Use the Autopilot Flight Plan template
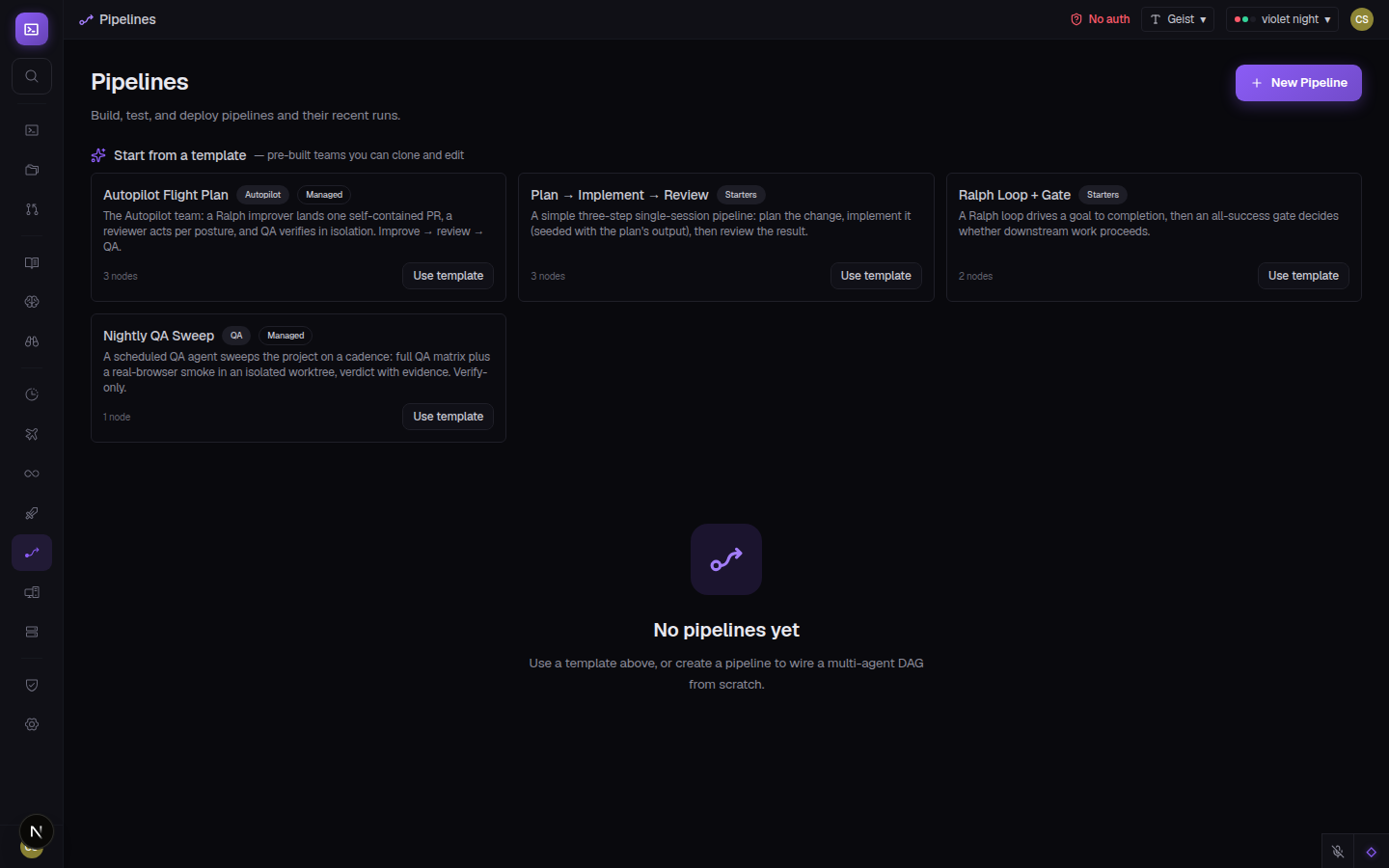Screen dimensions: 1389x868 click(x=448, y=276)
